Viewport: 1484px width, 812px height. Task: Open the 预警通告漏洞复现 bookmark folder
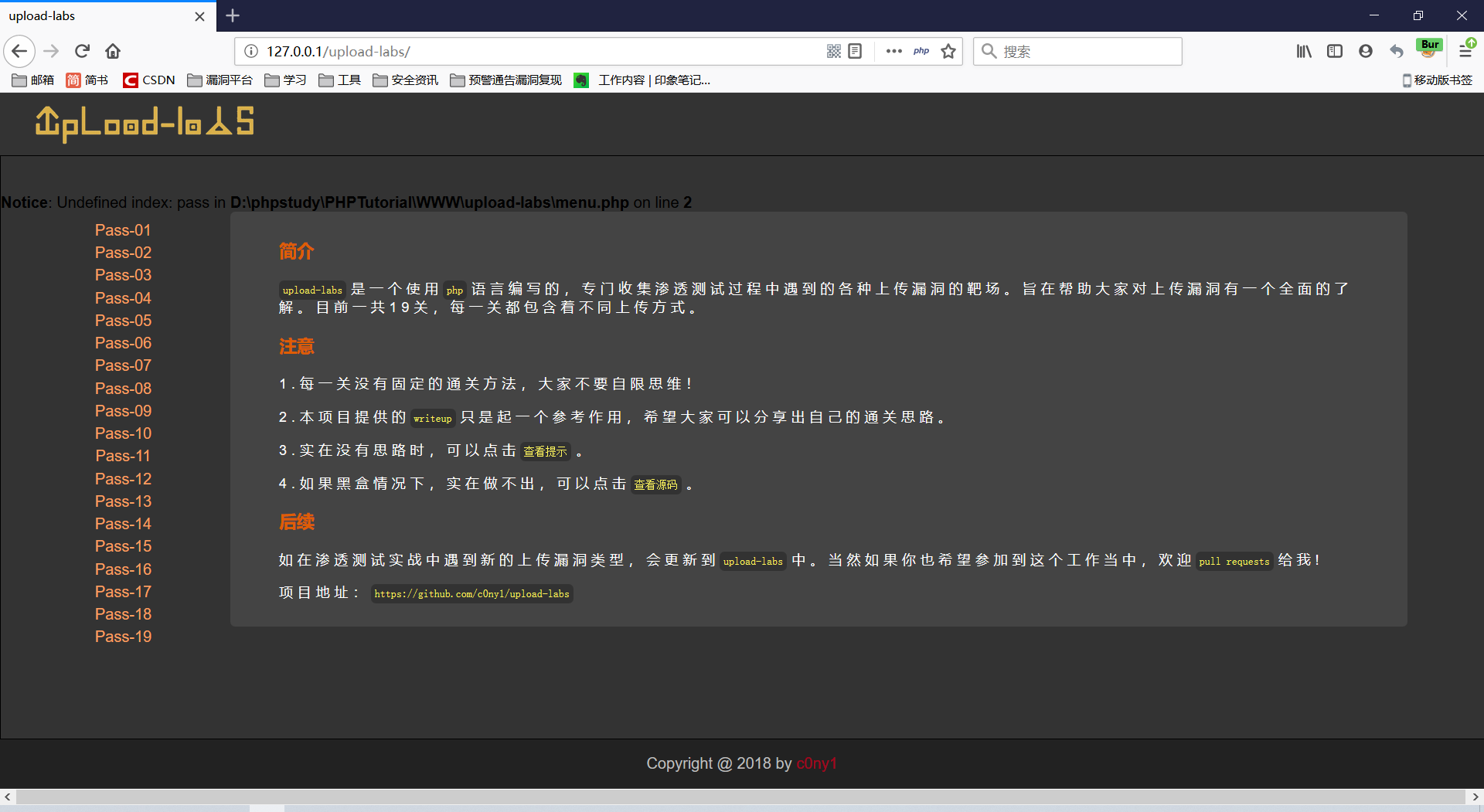click(505, 80)
